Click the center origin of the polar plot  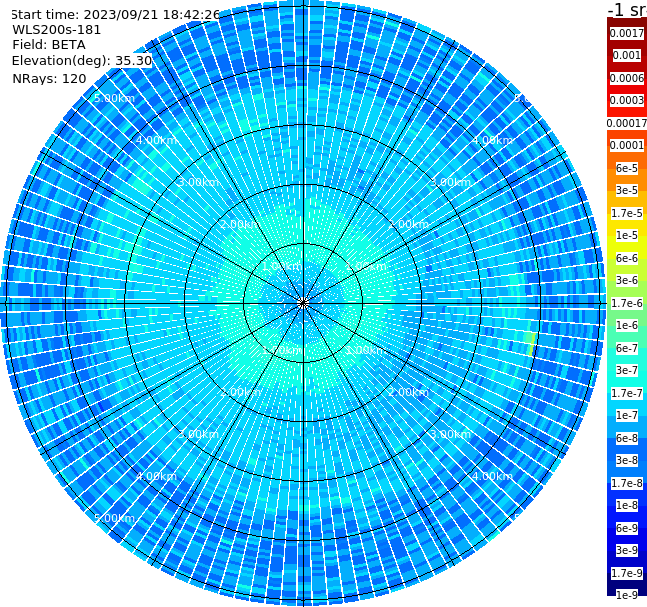pyautogui.click(x=303, y=304)
